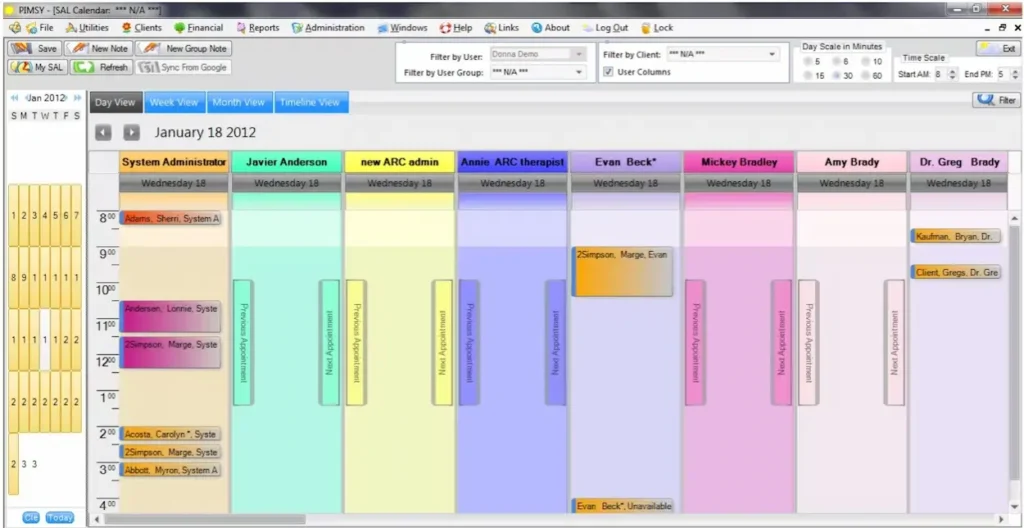1024x528 pixels.
Task: Go to previous month in mini calendar
Action: pos(27,98)
